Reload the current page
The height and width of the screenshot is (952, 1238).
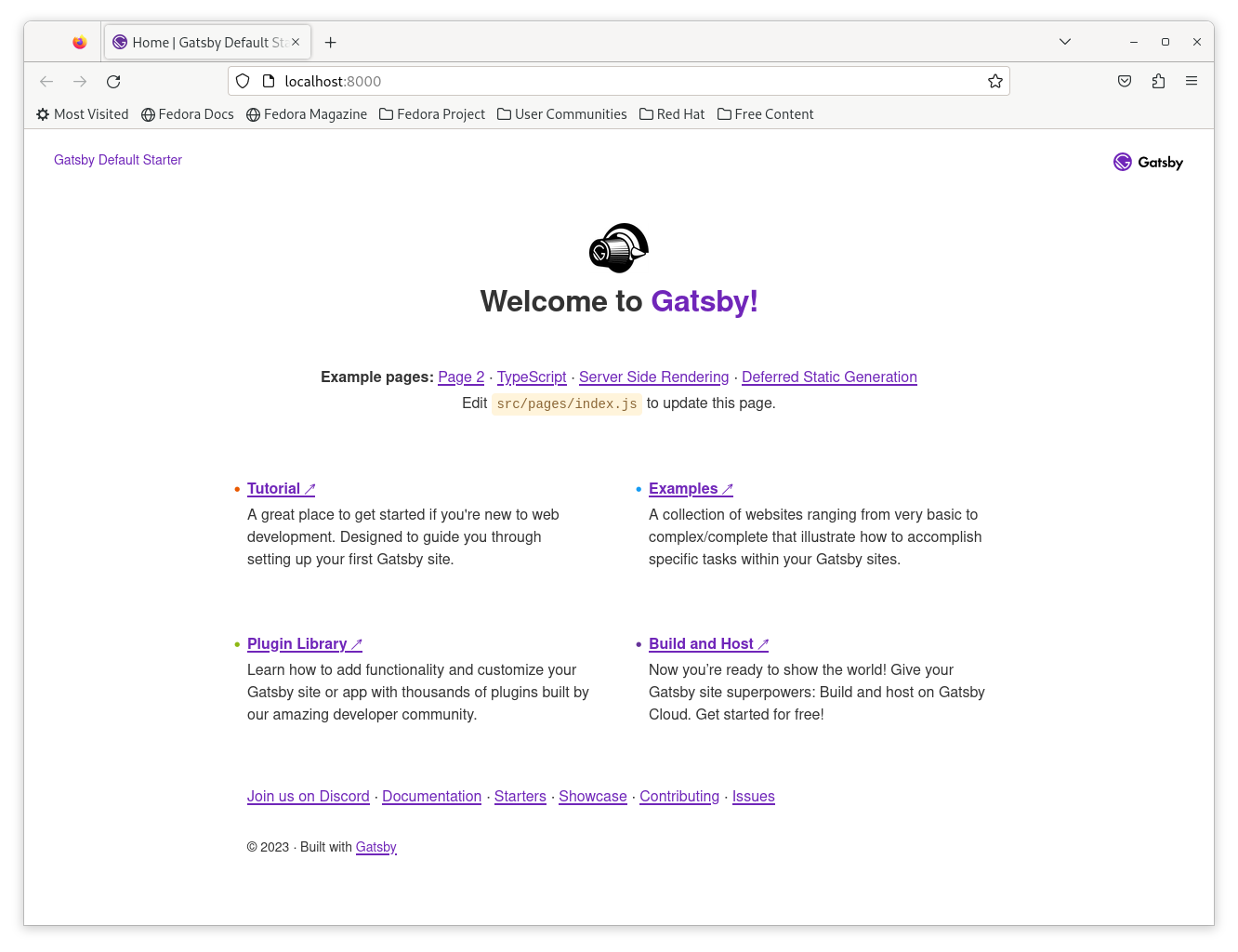(113, 82)
